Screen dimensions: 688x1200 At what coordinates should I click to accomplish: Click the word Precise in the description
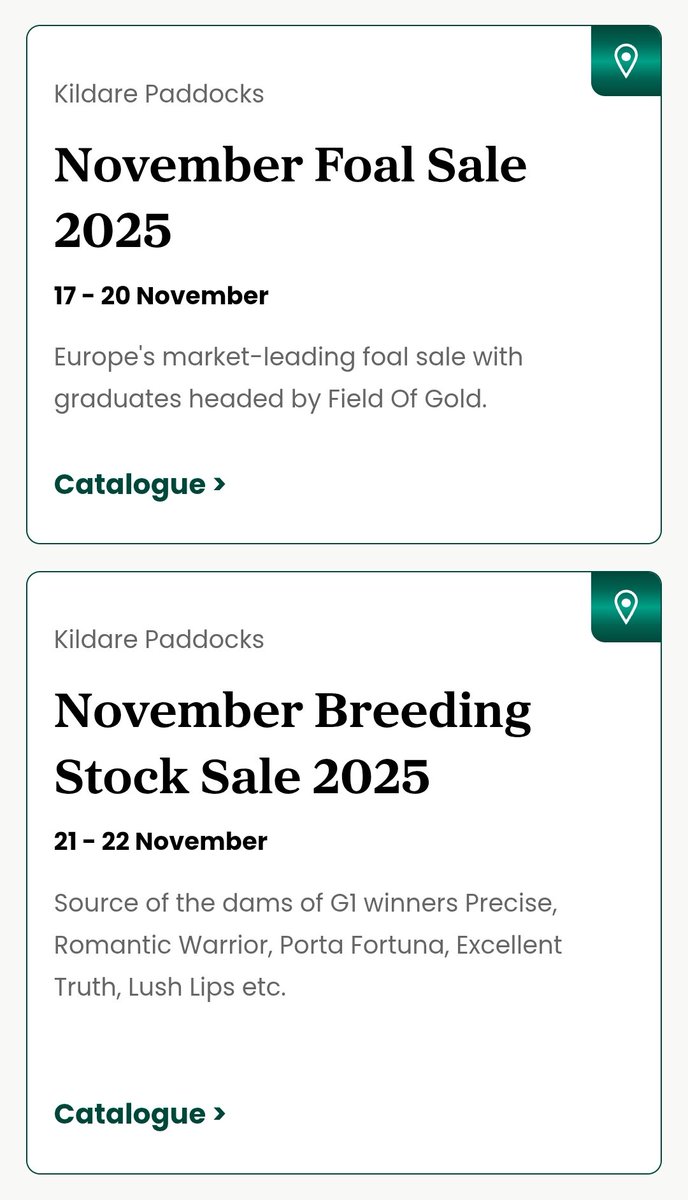[x=509, y=903]
